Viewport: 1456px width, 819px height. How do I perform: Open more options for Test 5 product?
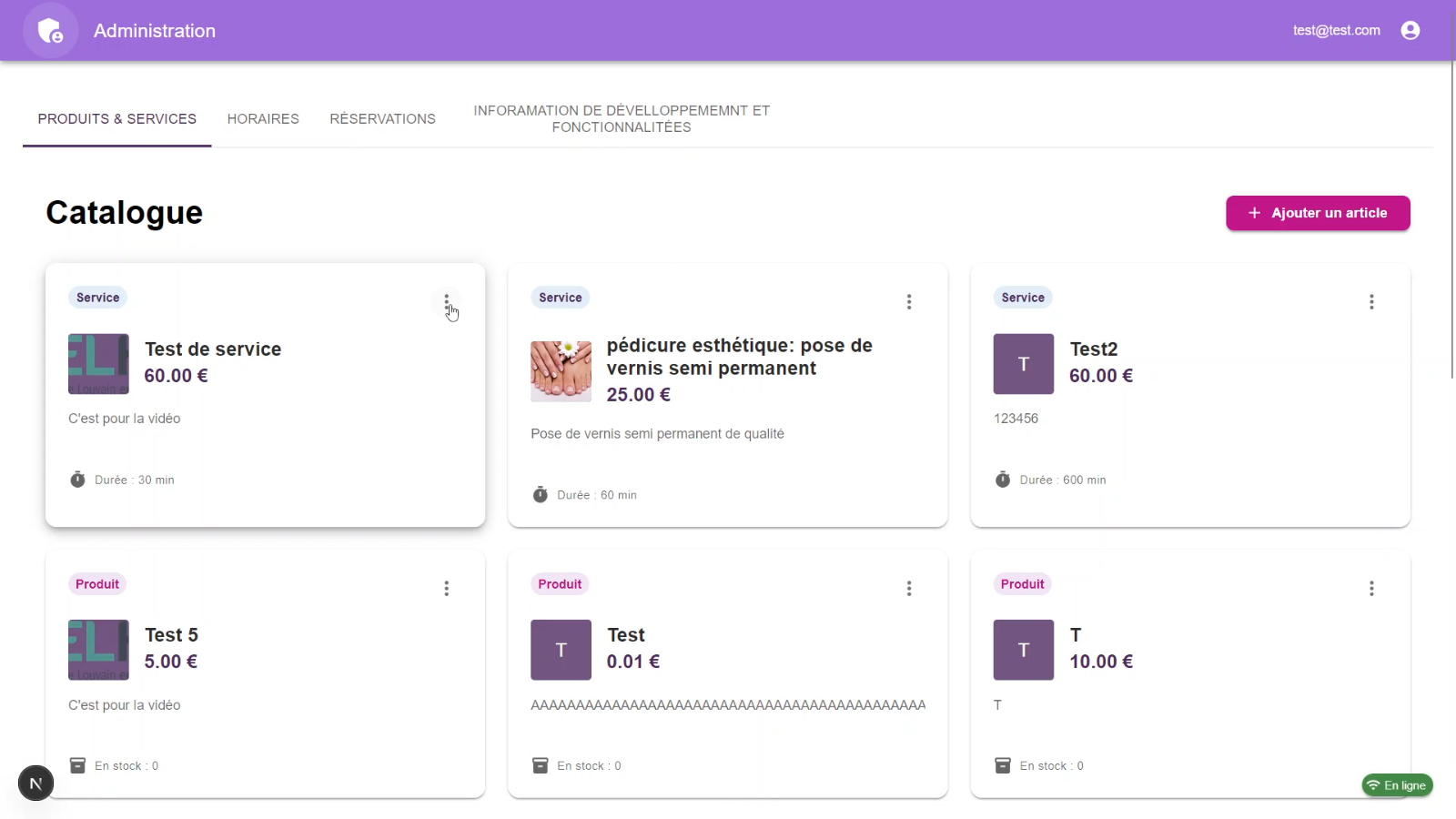click(446, 589)
